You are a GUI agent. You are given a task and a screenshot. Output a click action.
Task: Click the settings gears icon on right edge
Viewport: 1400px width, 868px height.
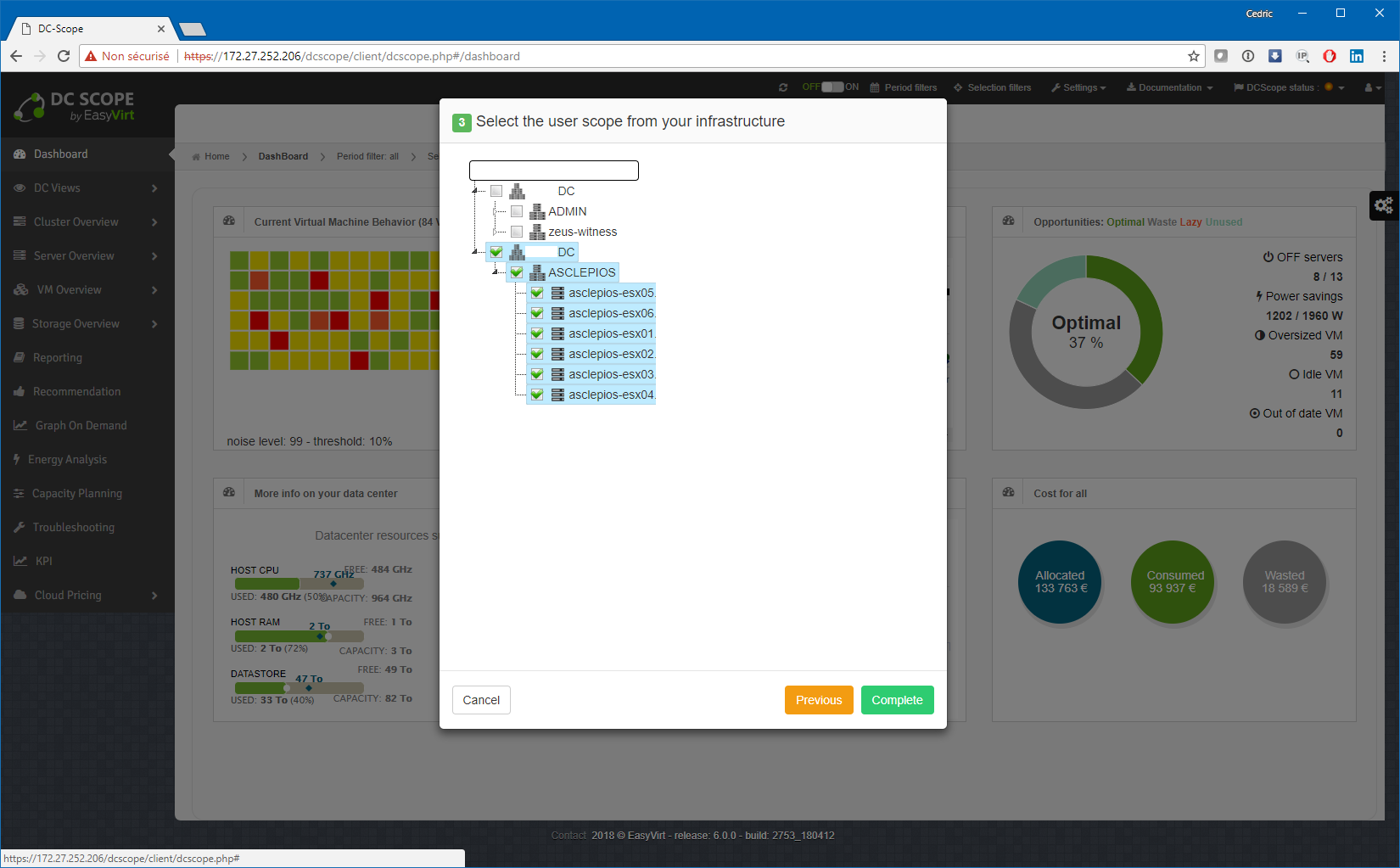click(x=1384, y=205)
